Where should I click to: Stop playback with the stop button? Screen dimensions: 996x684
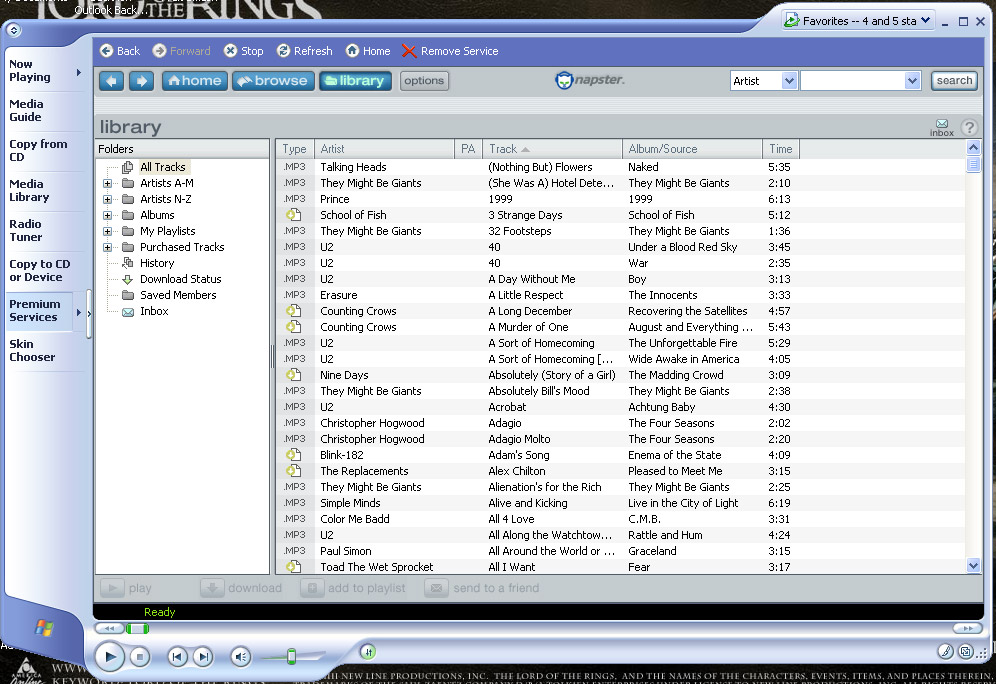[x=140, y=657]
